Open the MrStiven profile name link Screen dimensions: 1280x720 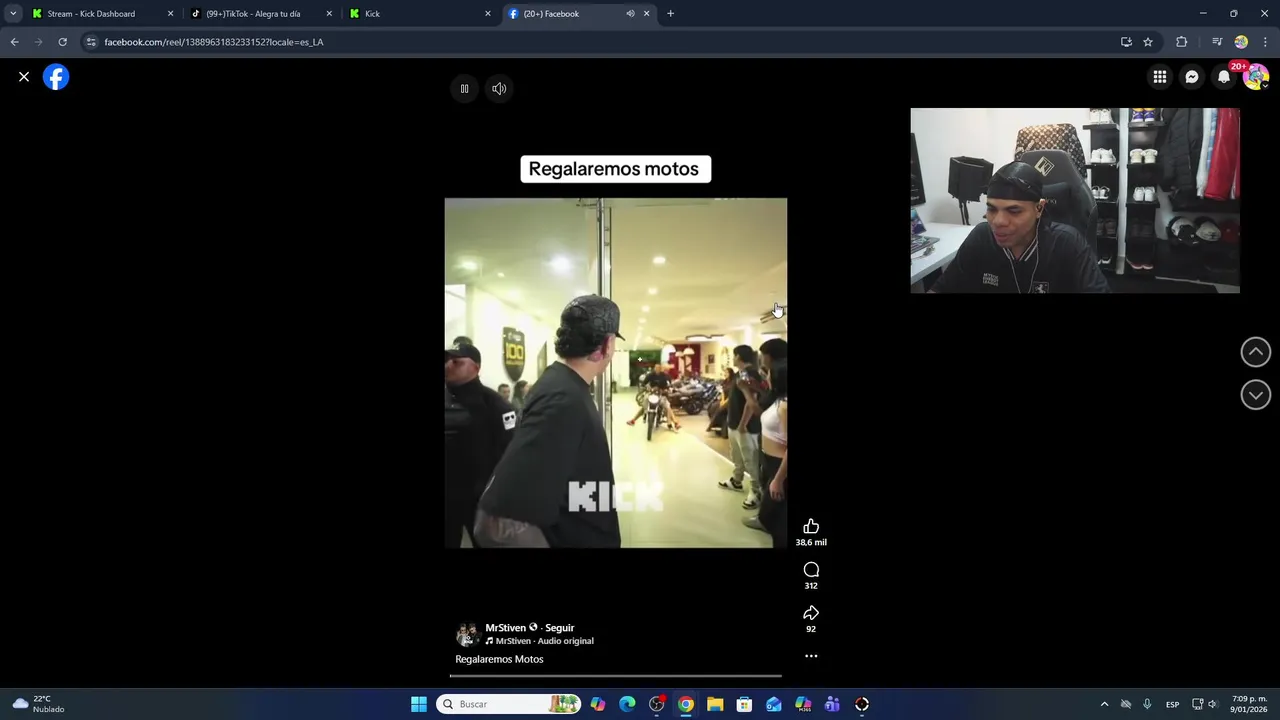pos(506,628)
